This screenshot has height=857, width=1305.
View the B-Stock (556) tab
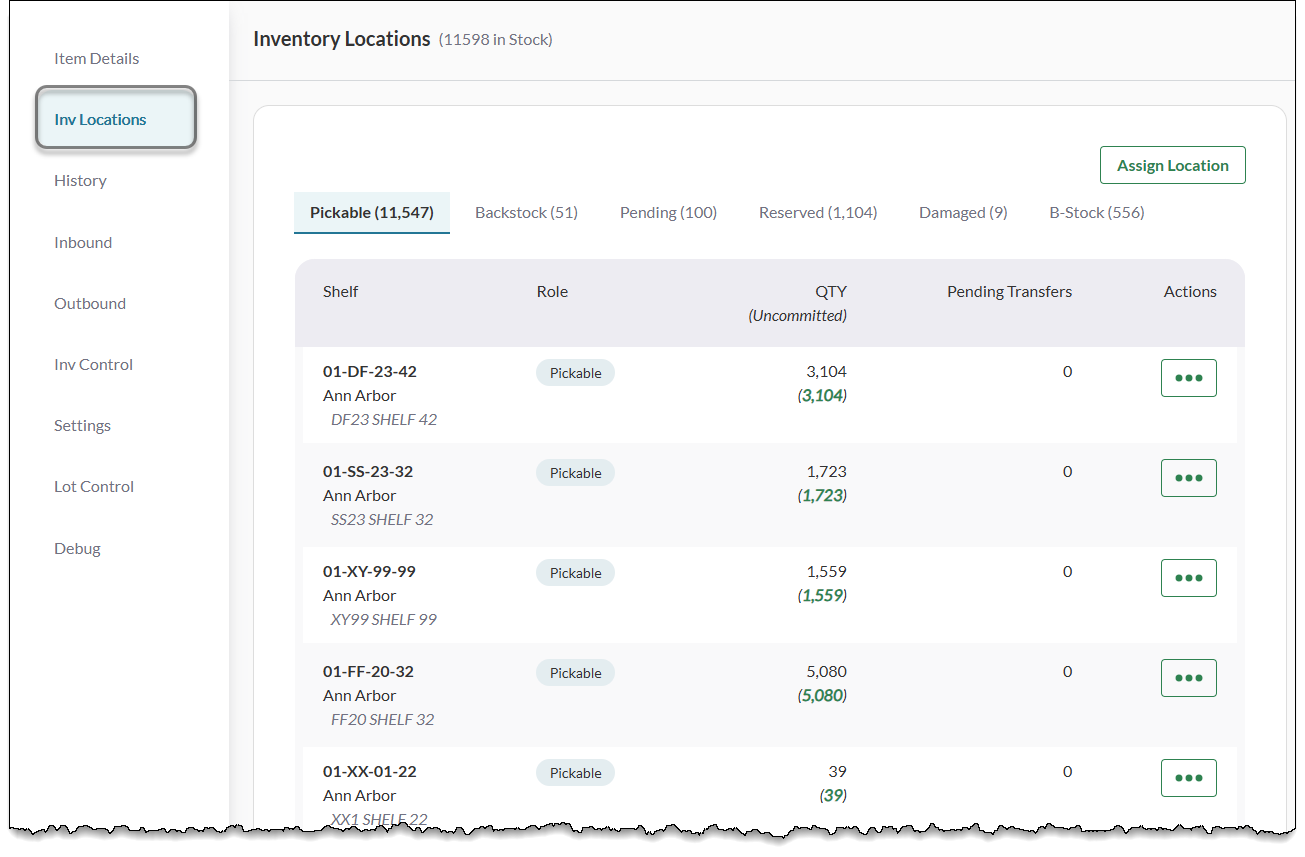[x=1096, y=213]
